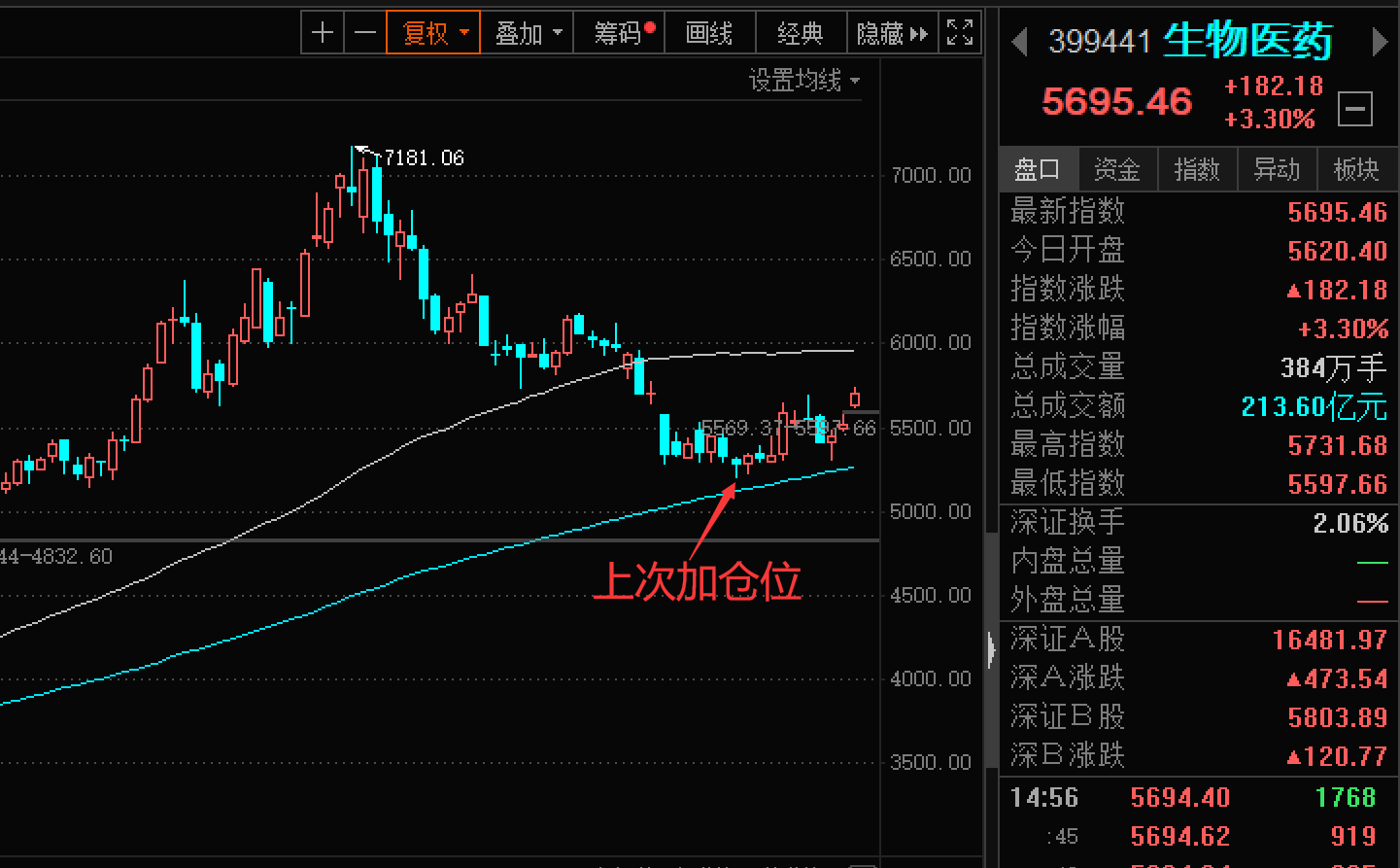
Task: Open the 资金 tab
Action: [x=1117, y=170]
